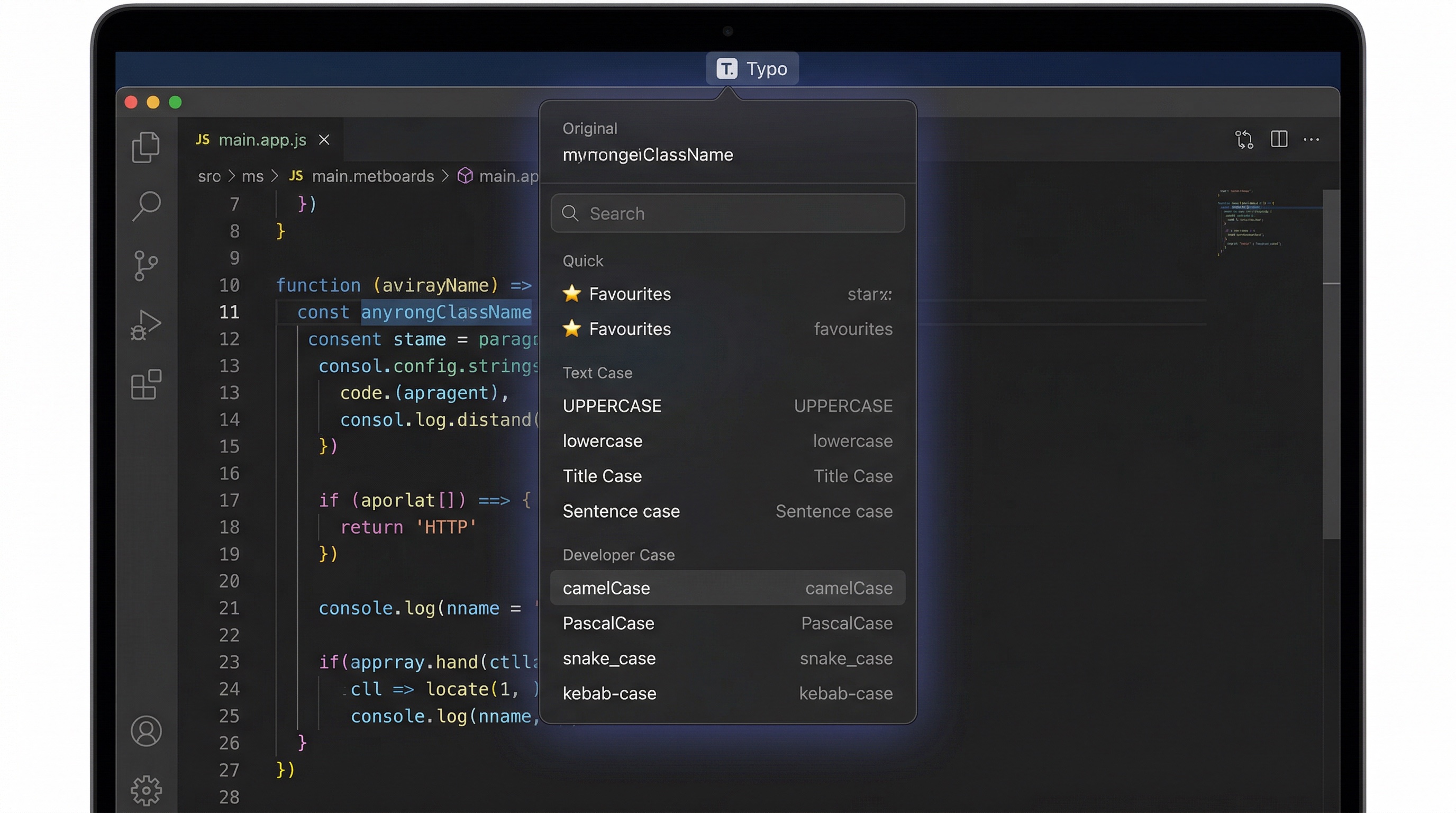Select the main.app.js editor tab
Viewport: 1456px width, 813px height.
(262, 140)
